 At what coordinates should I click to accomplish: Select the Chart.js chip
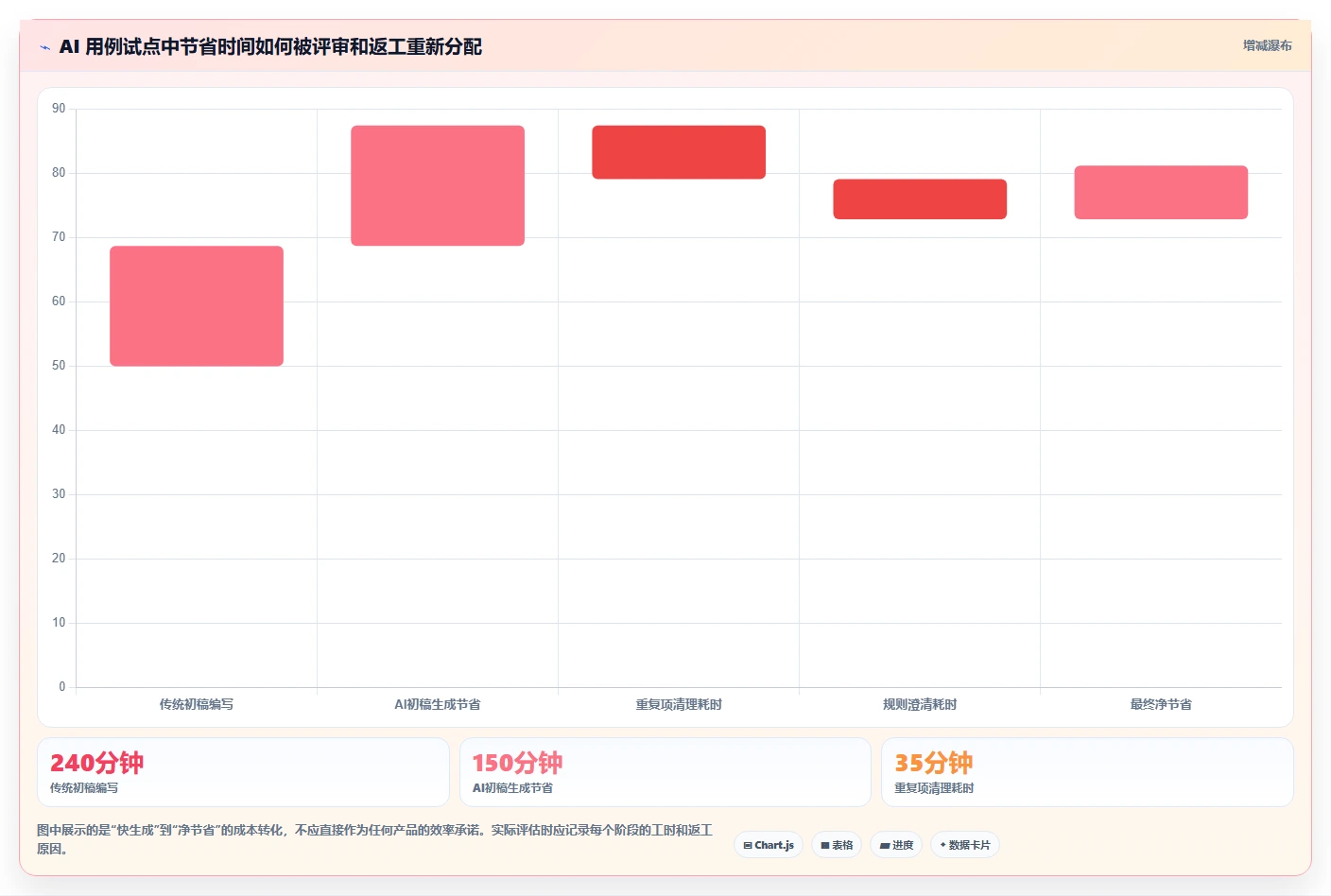tap(769, 845)
